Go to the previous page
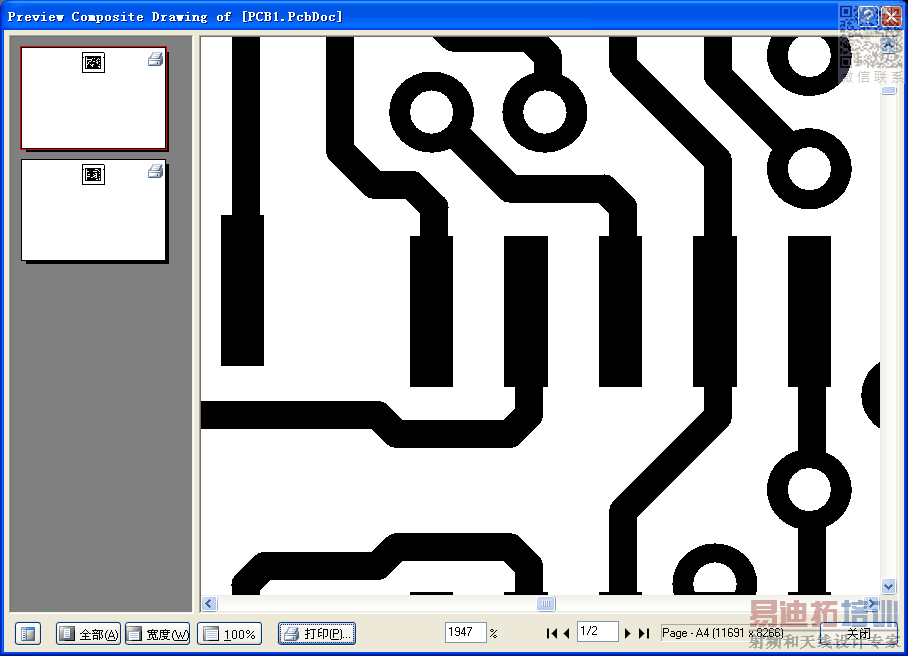The width and height of the screenshot is (908, 656). [x=566, y=633]
